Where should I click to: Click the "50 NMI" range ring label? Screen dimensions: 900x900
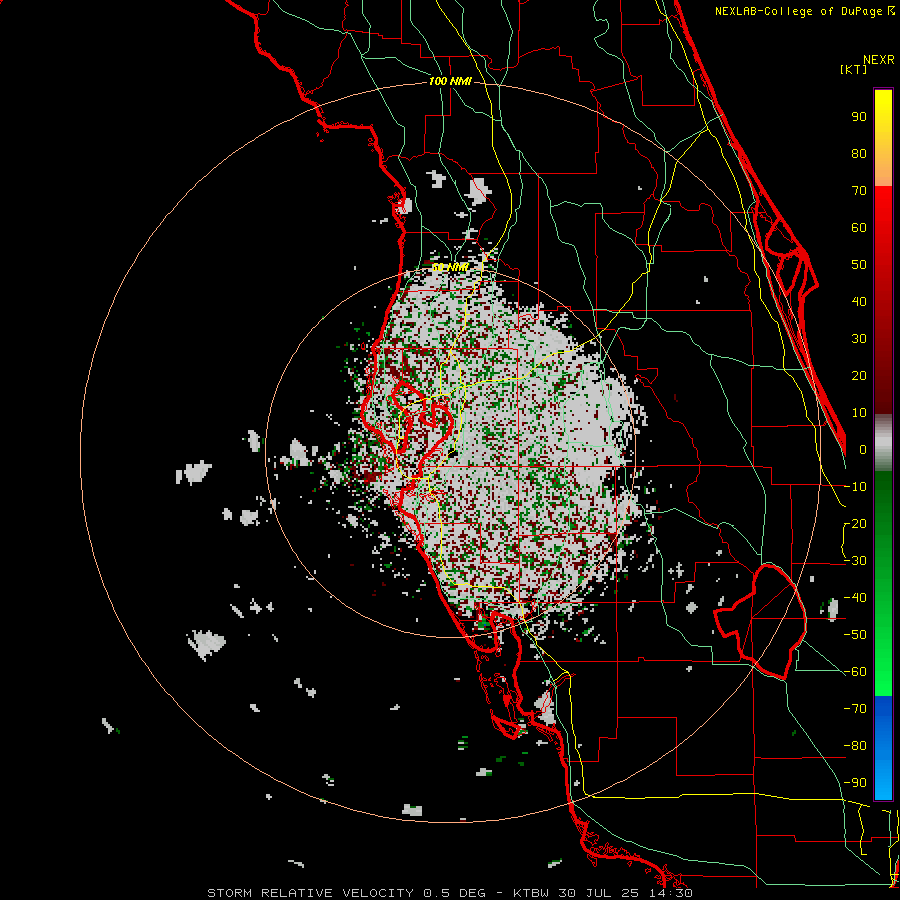coord(449,267)
